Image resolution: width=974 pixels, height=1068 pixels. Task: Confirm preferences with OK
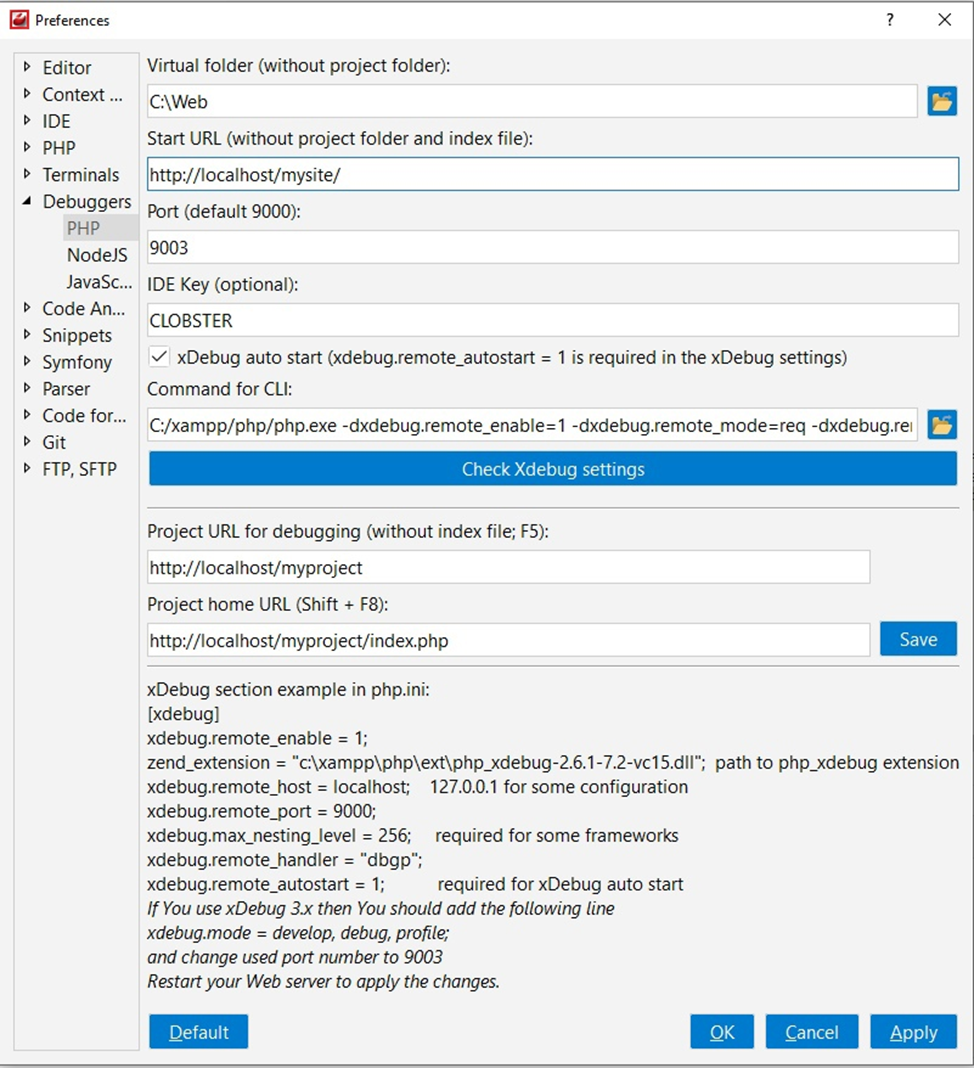point(722,1032)
